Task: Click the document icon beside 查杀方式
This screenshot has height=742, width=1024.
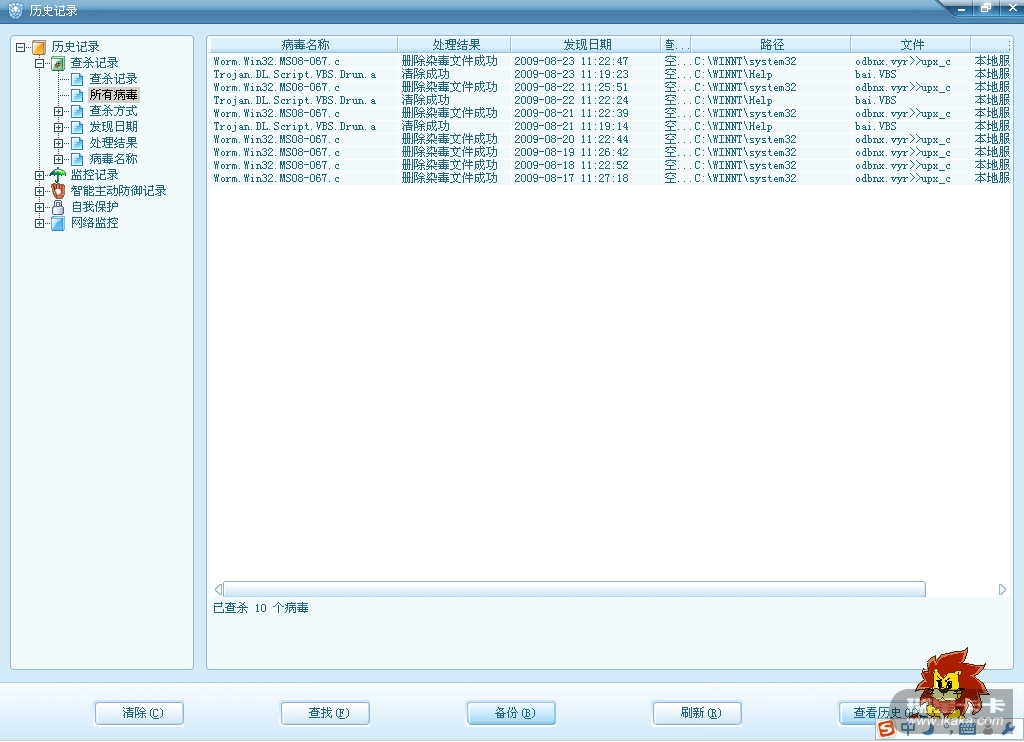Action: coord(77,111)
